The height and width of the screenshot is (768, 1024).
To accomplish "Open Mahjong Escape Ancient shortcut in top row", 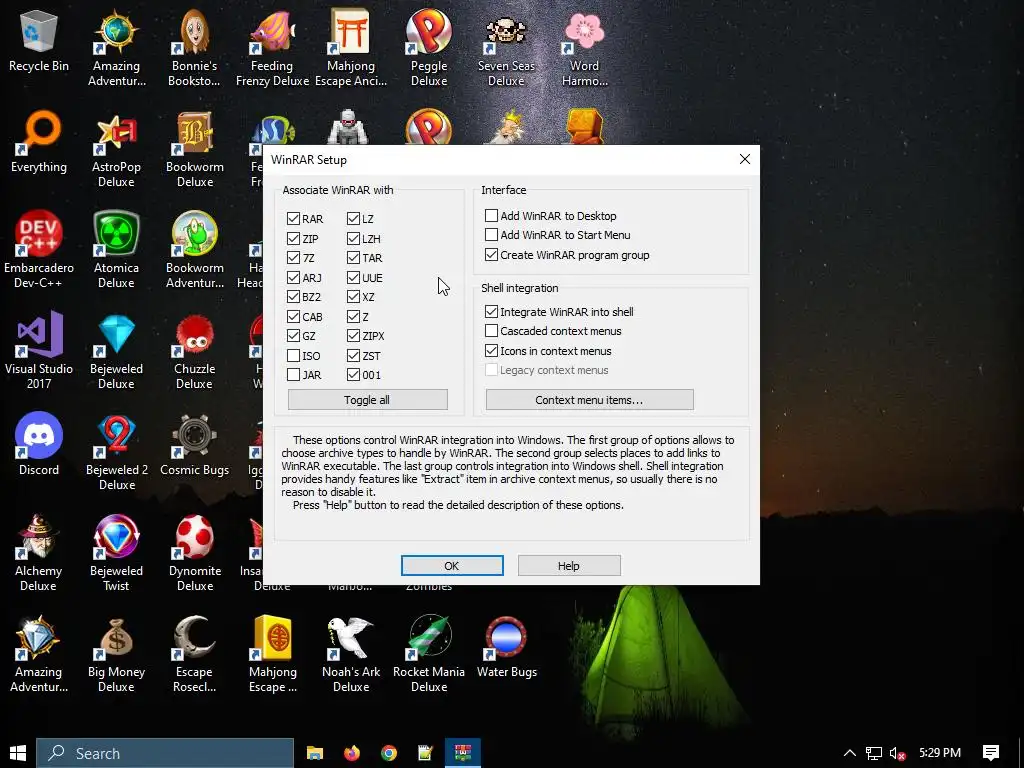I will (351, 49).
